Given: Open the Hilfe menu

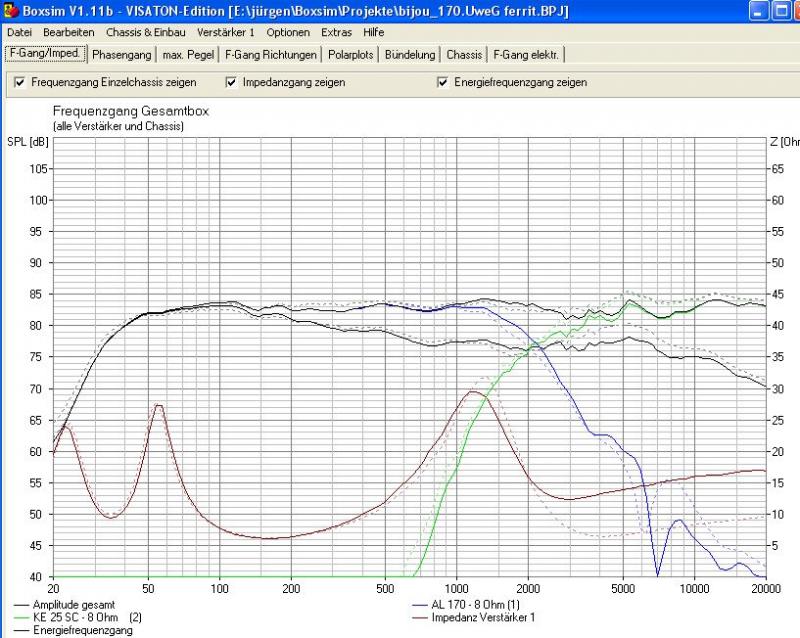Looking at the screenshot, I should coord(373,33).
